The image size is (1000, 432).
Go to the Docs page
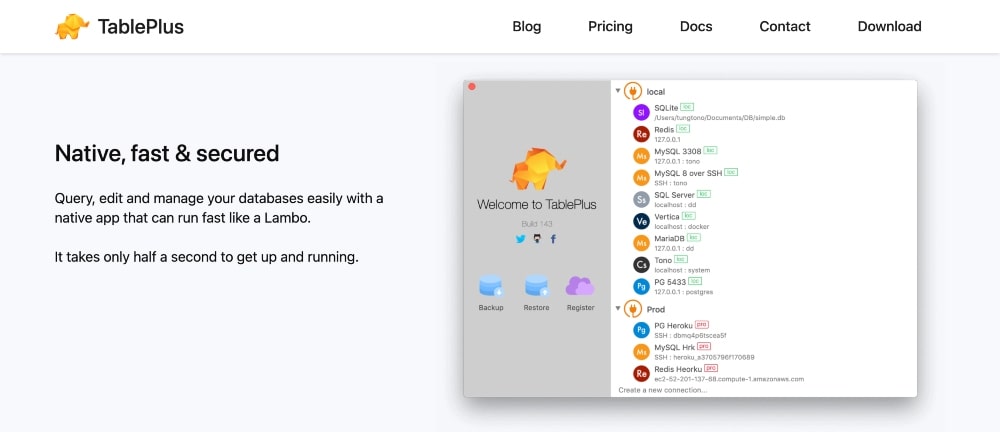click(696, 27)
